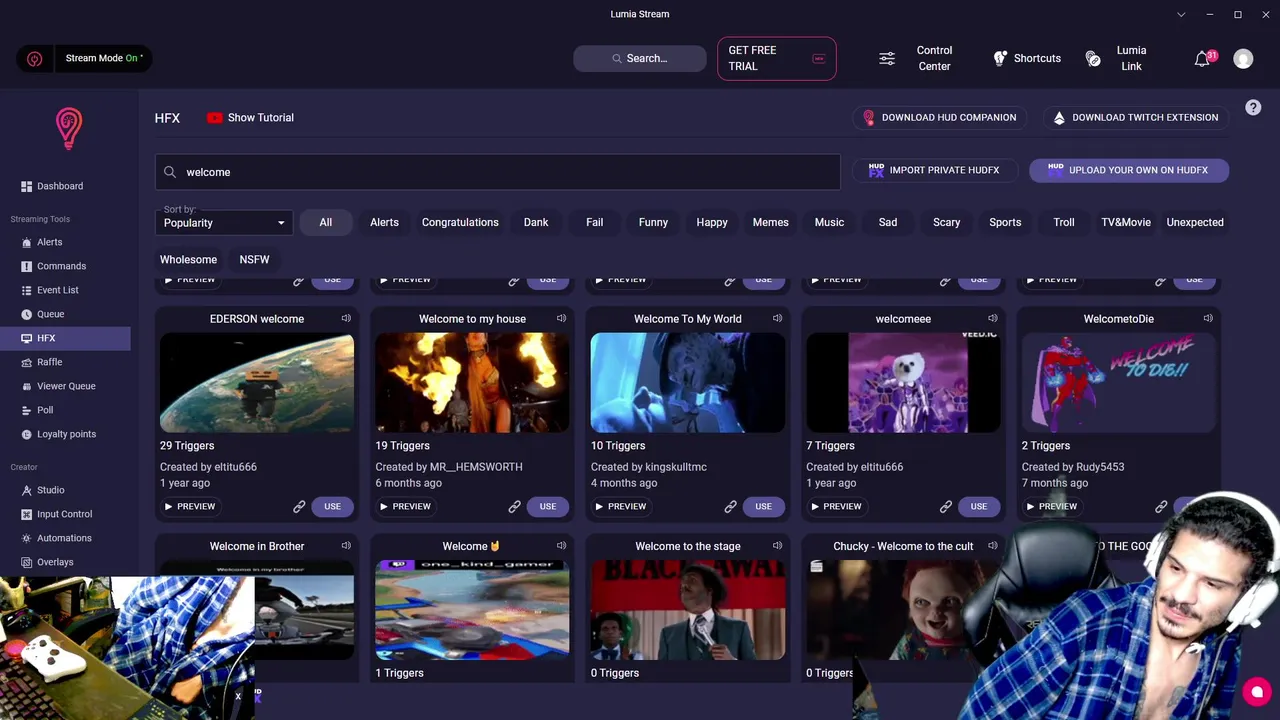Focus the top Search box

coord(640,59)
